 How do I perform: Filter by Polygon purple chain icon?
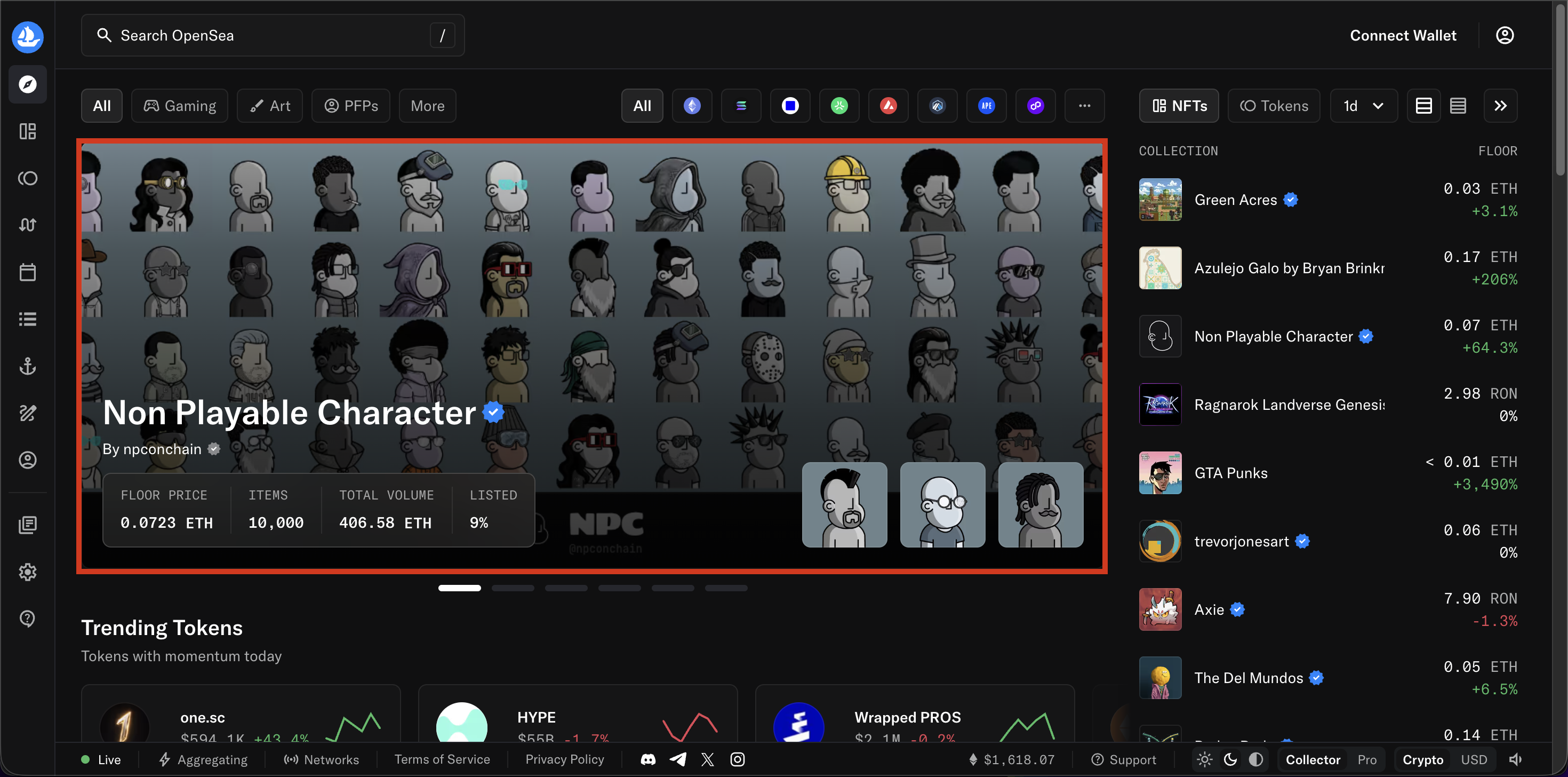coord(1035,106)
